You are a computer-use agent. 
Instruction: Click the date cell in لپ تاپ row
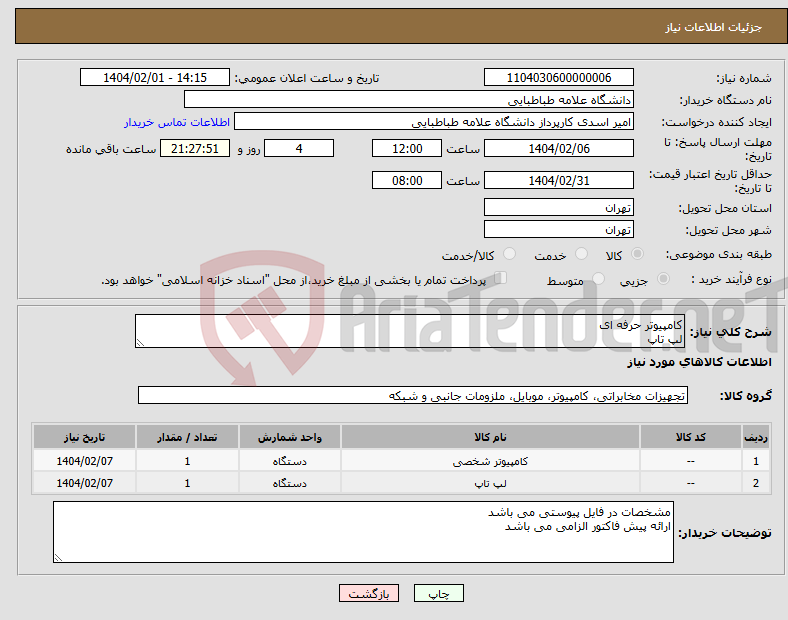[x=84, y=483]
